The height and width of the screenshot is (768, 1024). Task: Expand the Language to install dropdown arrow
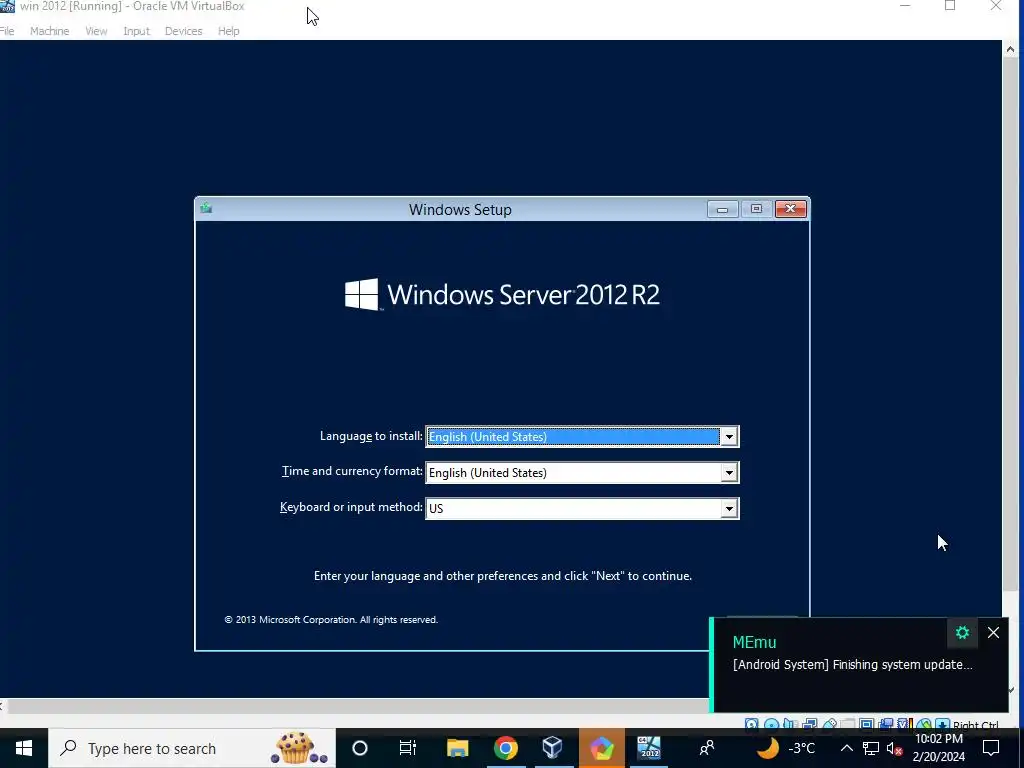729,437
